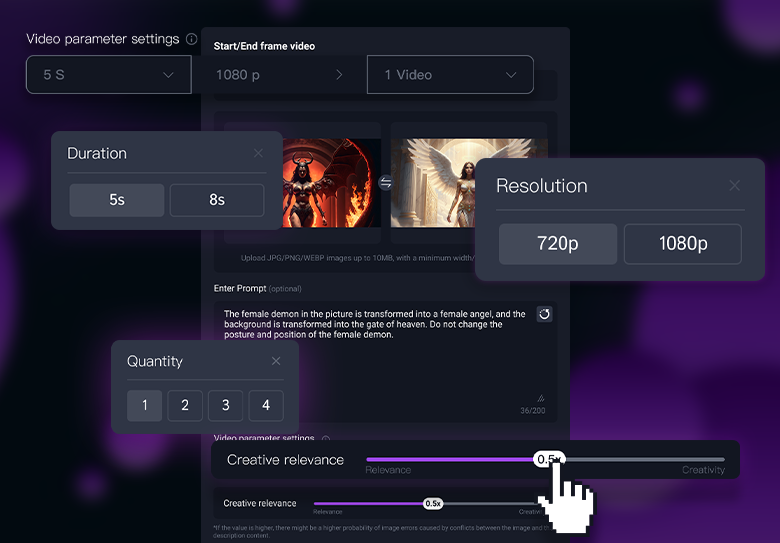Open the 5 S duration dropdown

[108, 75]
